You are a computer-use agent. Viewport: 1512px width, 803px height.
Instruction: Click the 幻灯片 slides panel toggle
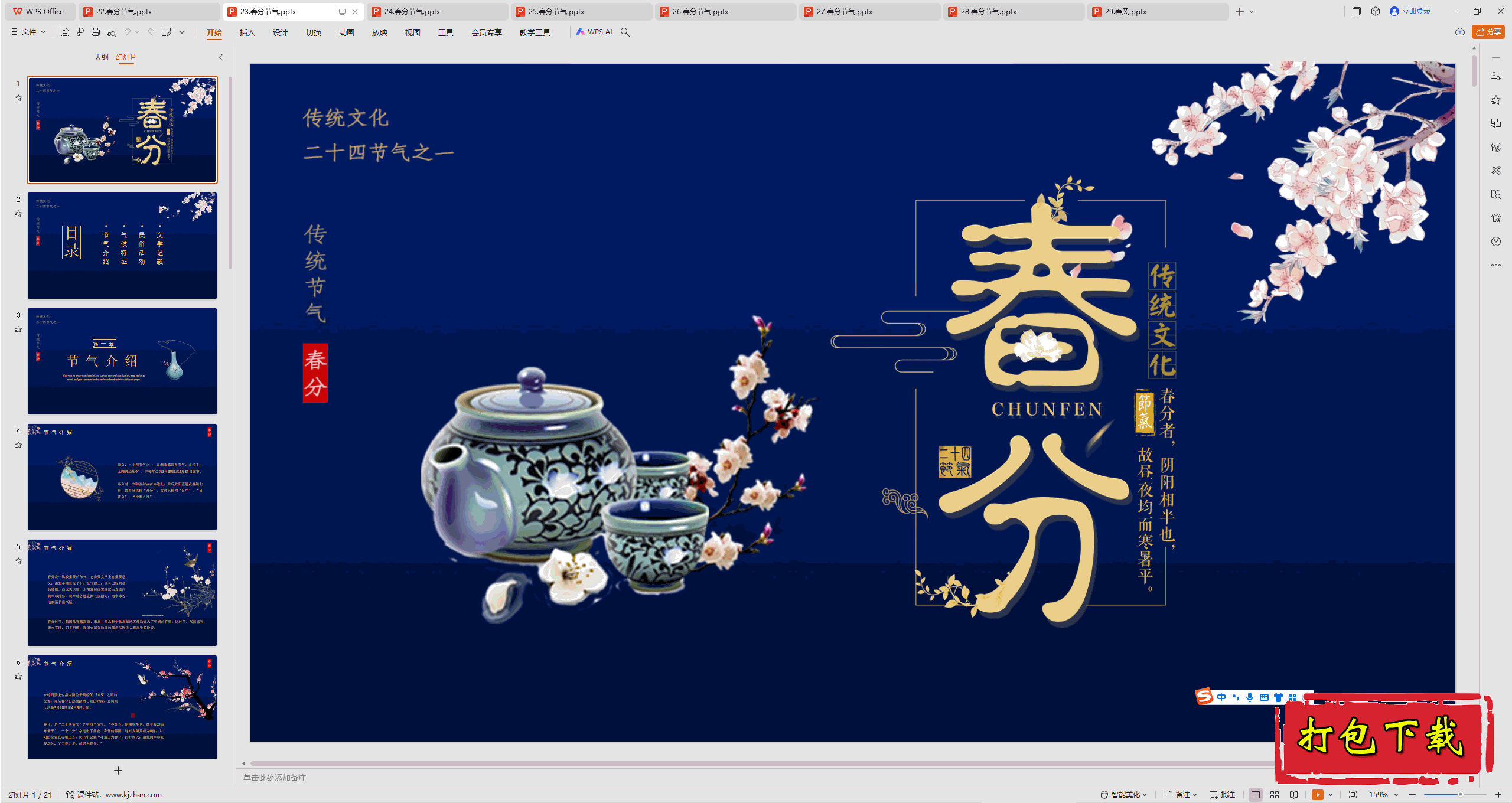pyautogui.click(x=126, y=57)
